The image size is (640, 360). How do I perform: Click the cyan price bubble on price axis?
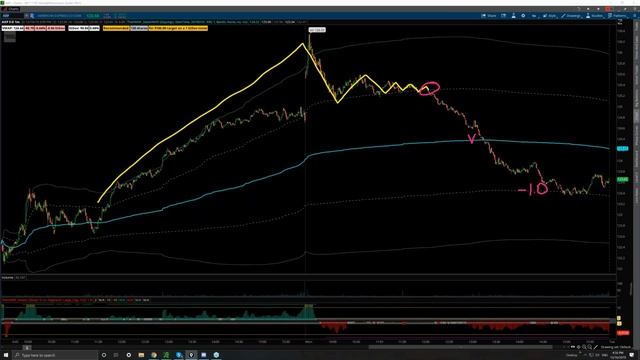point(622,149)
